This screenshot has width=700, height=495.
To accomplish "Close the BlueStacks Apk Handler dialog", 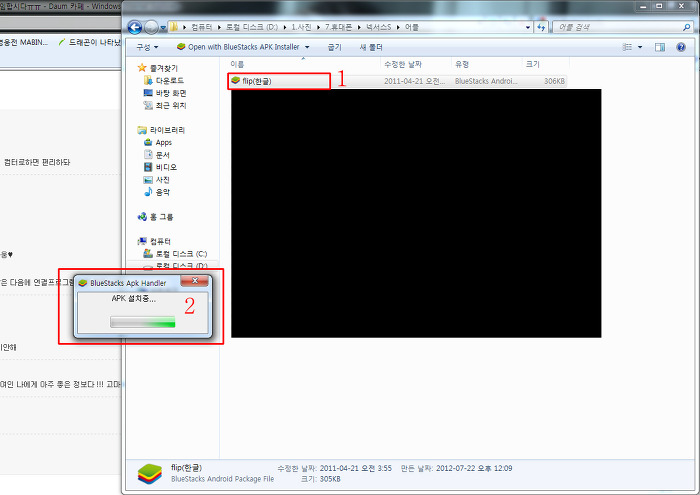I will pyautogui.click(x=195, y=280).
